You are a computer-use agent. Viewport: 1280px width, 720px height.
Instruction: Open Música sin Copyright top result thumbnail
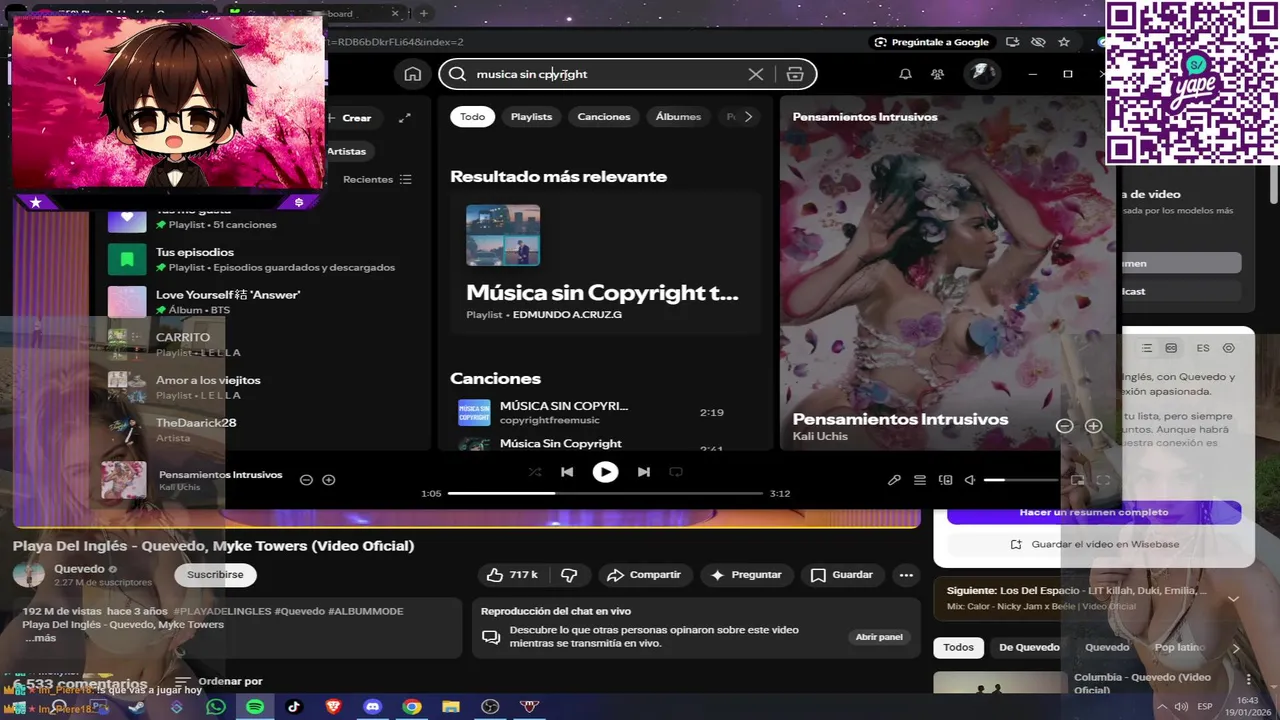point(503,235)
